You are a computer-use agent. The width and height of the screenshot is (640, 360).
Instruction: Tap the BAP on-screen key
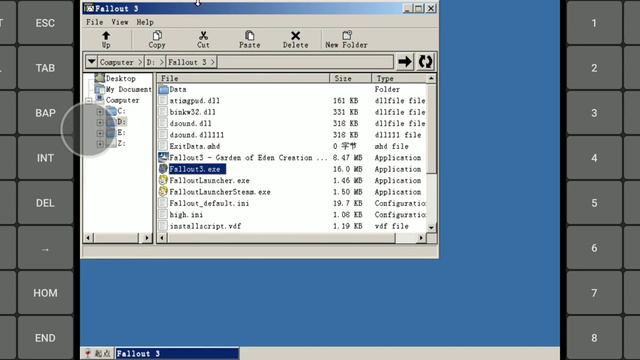[x=45, y=113]
